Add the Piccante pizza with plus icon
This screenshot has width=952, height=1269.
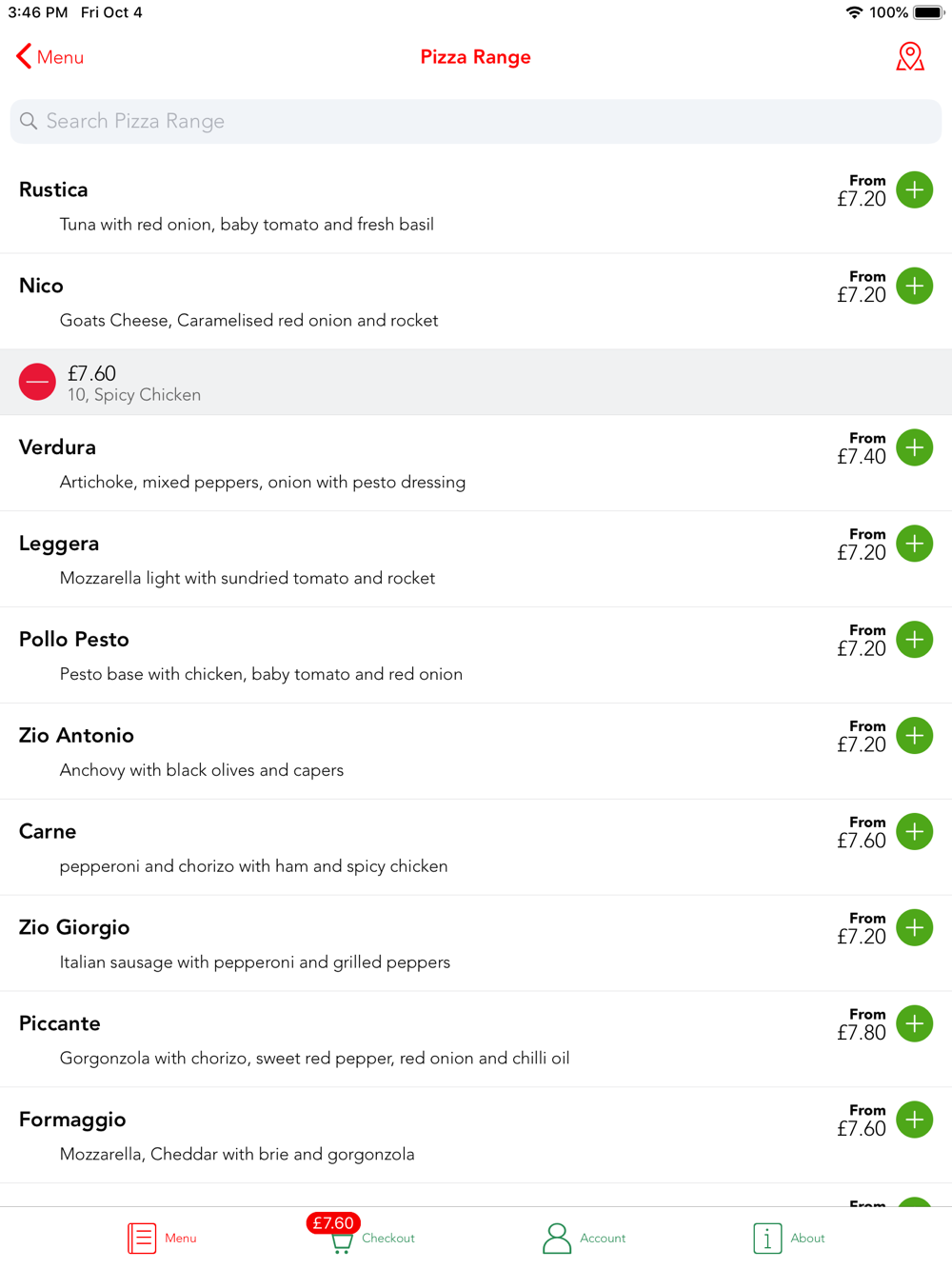tap(915, 1024)
